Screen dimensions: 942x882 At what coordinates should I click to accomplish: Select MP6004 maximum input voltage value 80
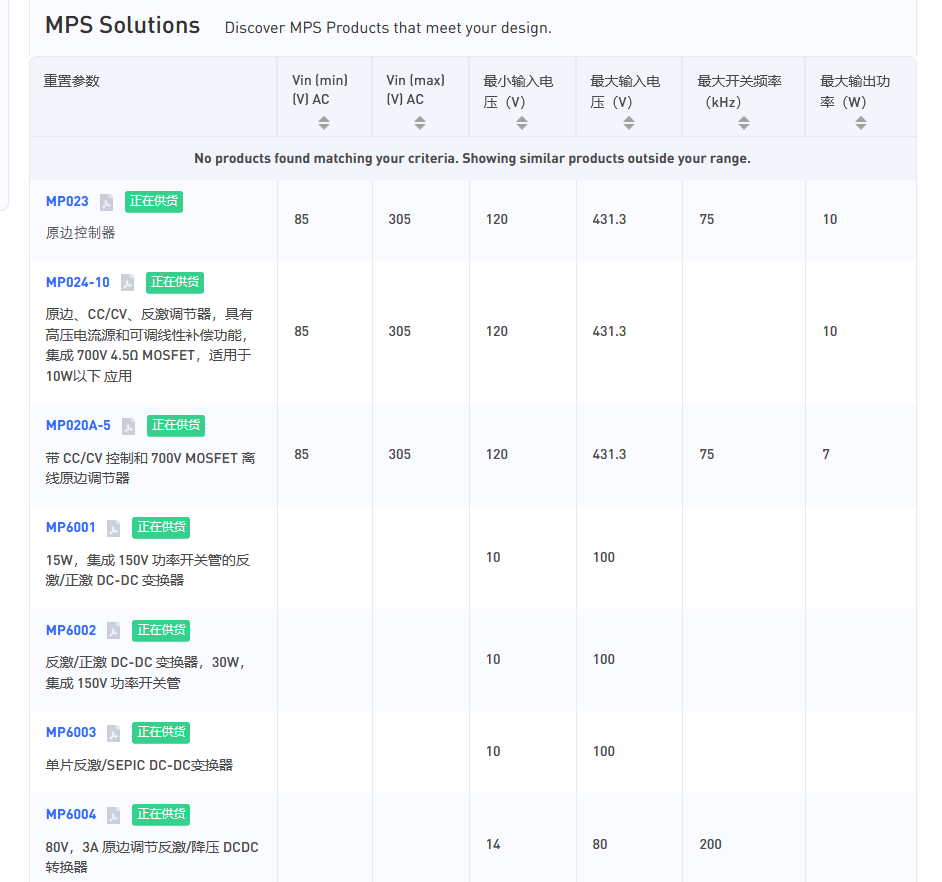pyautogui.click(x=600, y=844)
